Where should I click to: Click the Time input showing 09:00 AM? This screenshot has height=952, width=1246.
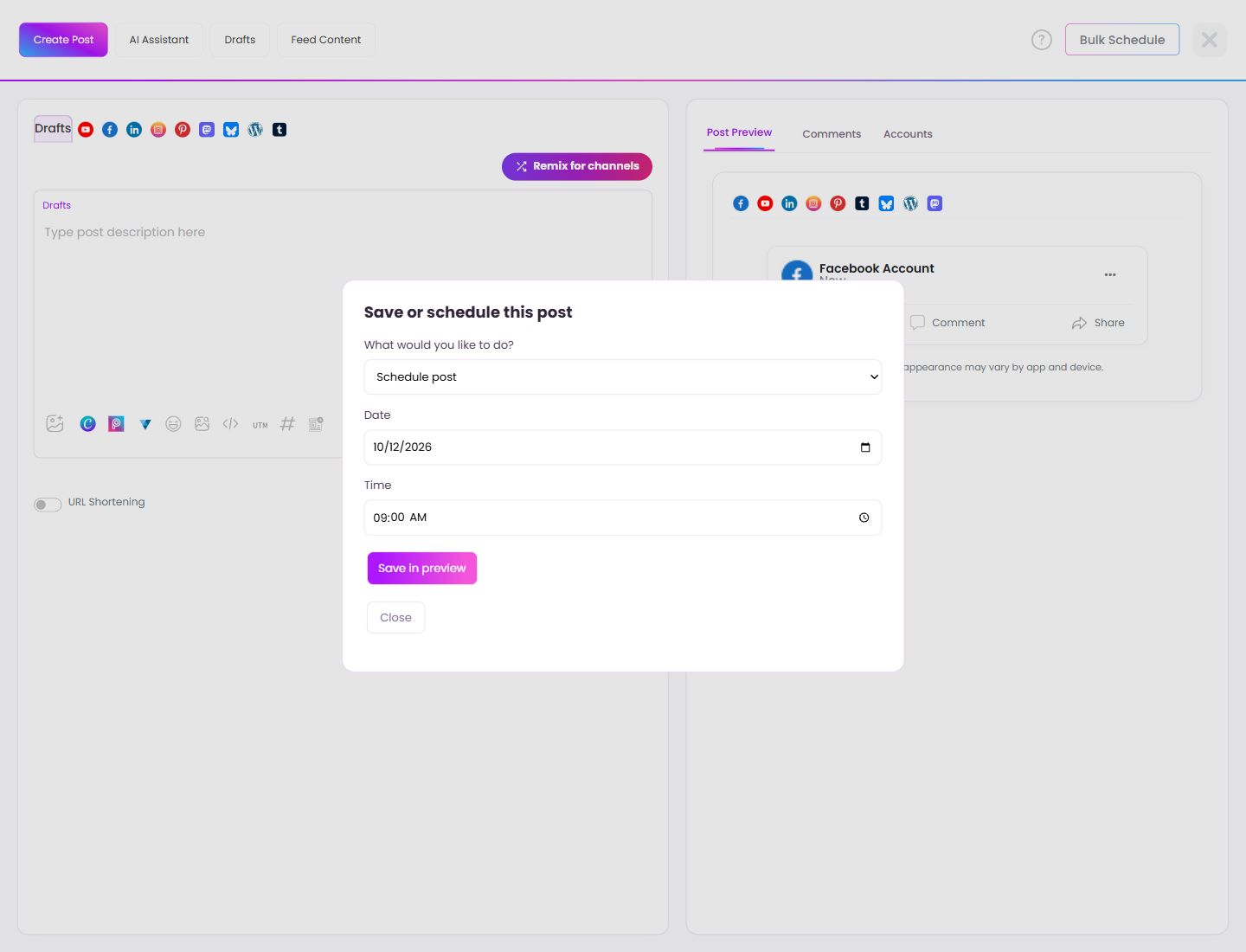pos(623,518)
